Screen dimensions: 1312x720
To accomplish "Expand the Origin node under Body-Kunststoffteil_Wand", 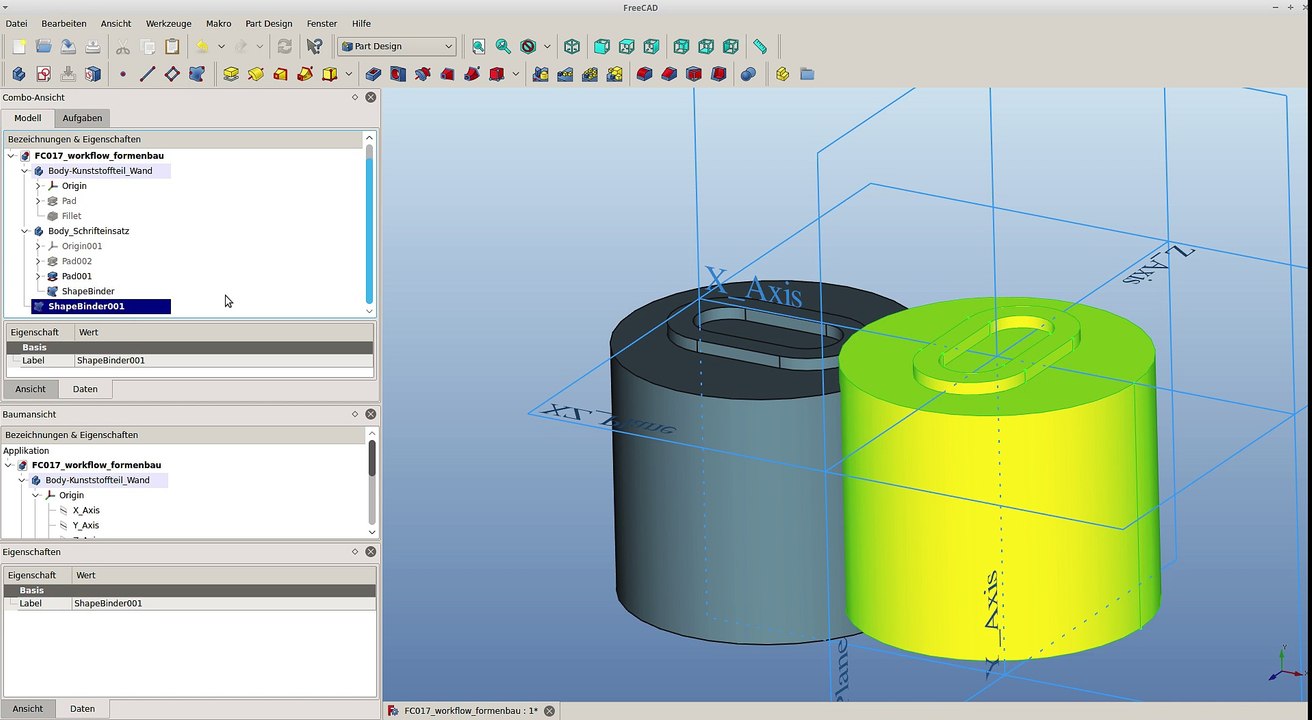I will coord(38,186).
